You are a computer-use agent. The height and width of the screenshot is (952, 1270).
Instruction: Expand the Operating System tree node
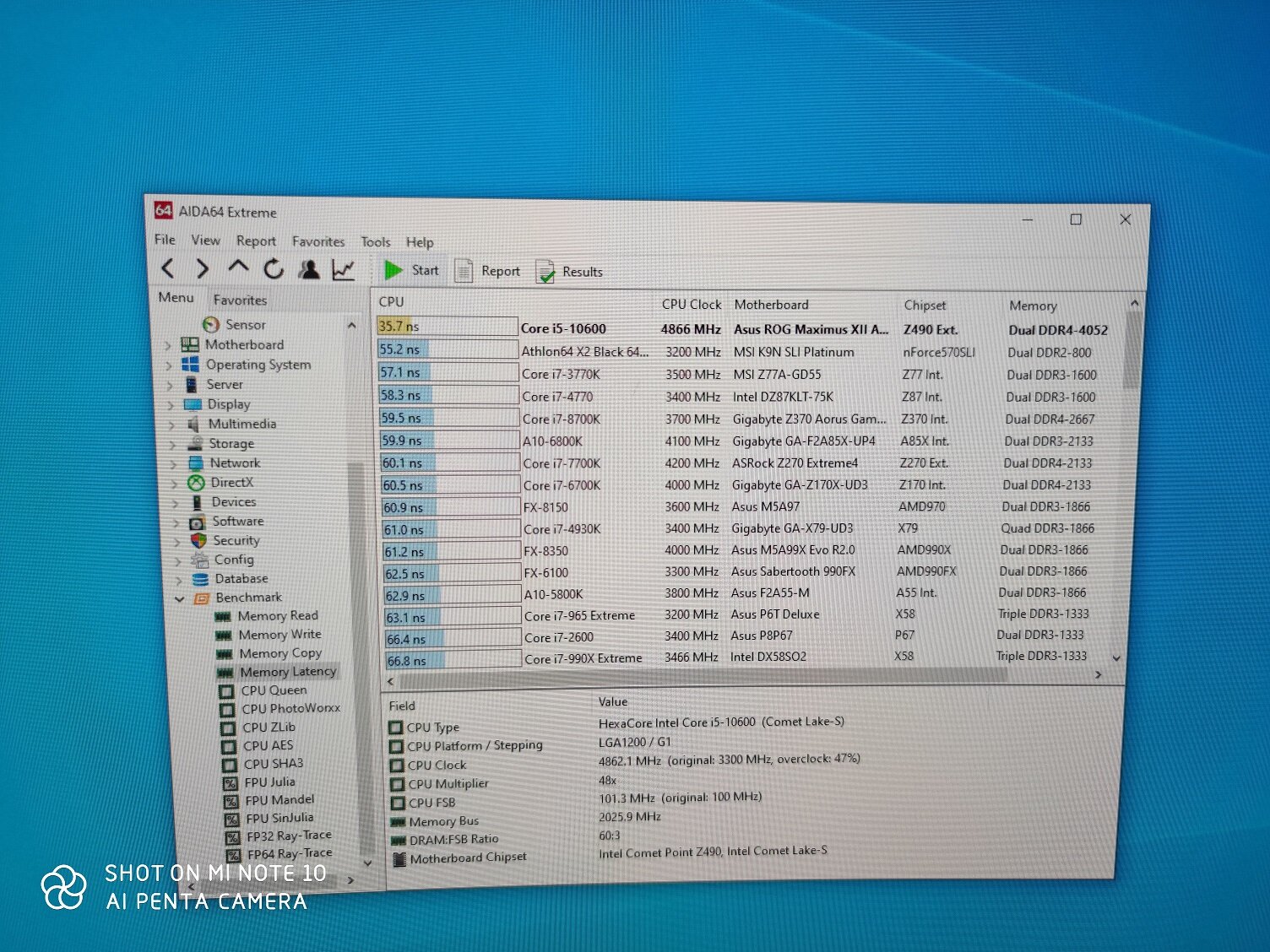169,365
